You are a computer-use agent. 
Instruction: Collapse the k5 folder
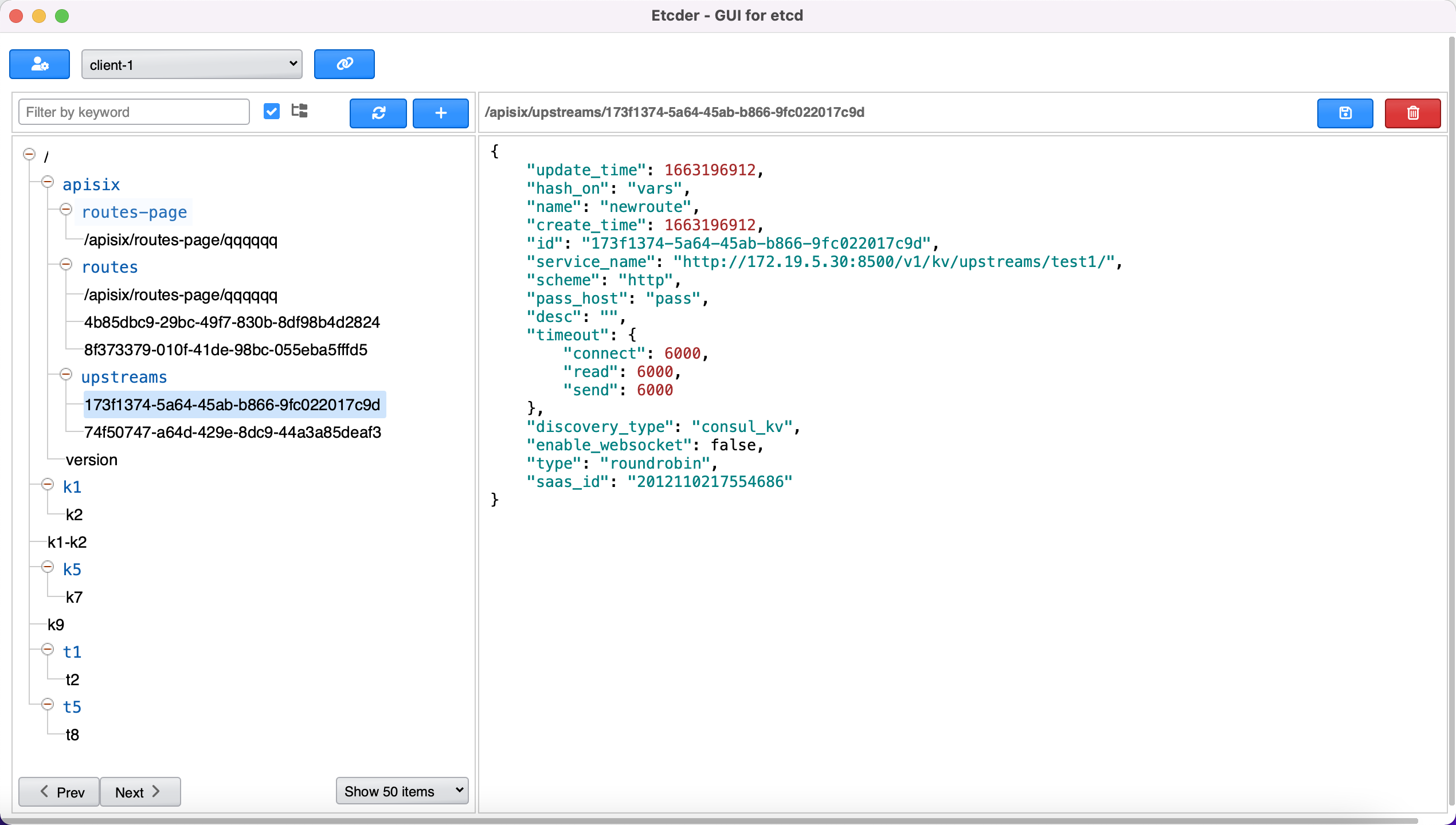(48, 567)
